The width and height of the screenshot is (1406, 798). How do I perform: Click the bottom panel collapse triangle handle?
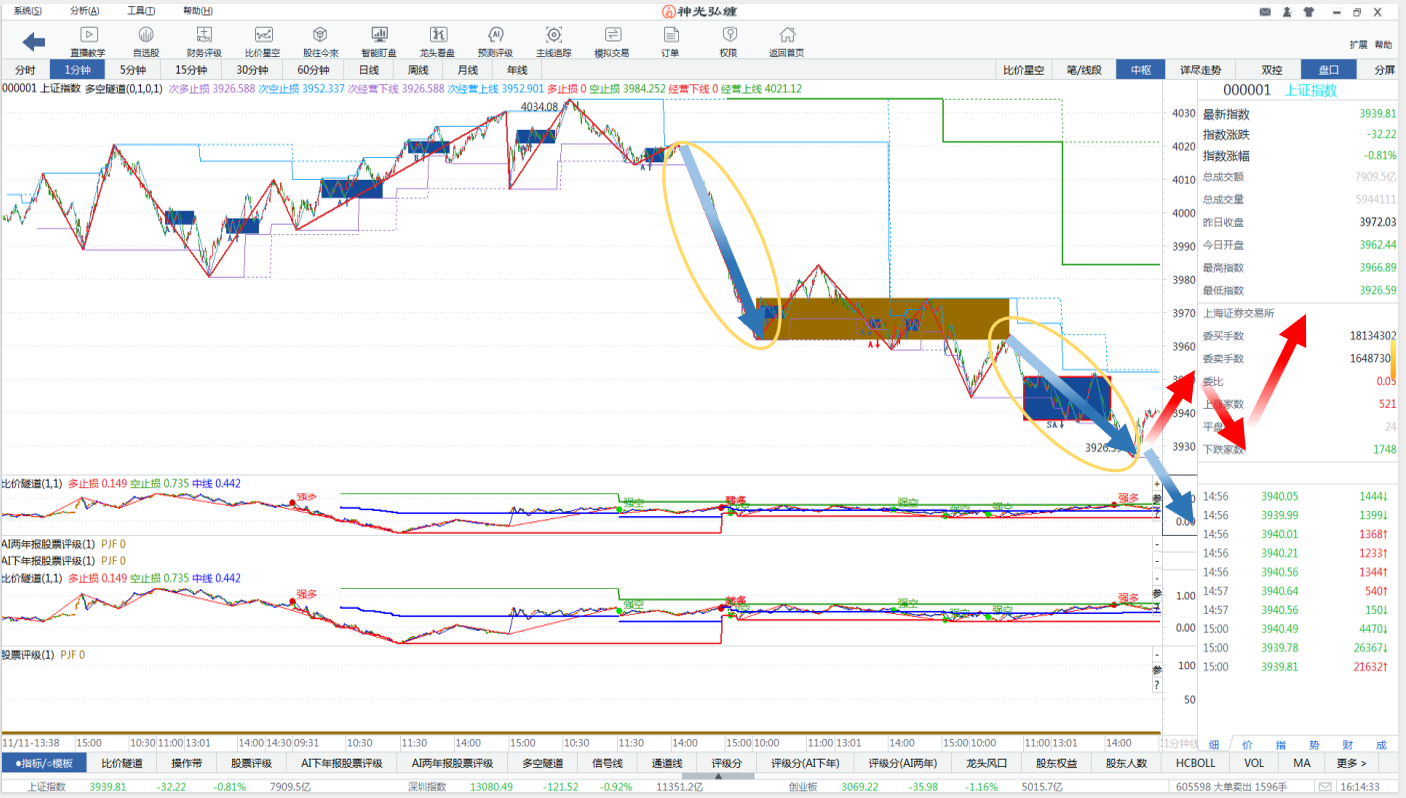[x=719, y=776]
